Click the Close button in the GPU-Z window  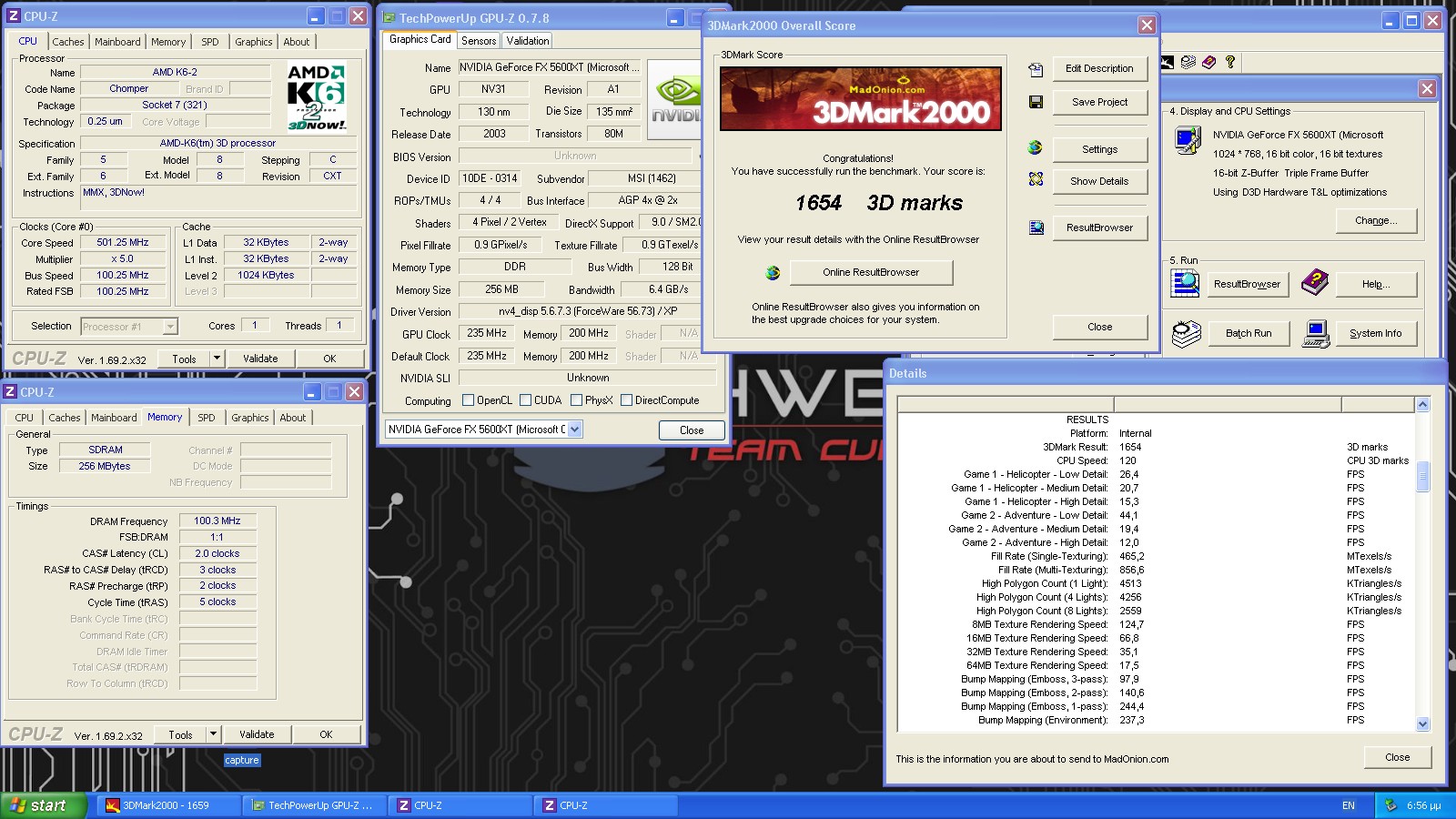click(x=692, y=430)
